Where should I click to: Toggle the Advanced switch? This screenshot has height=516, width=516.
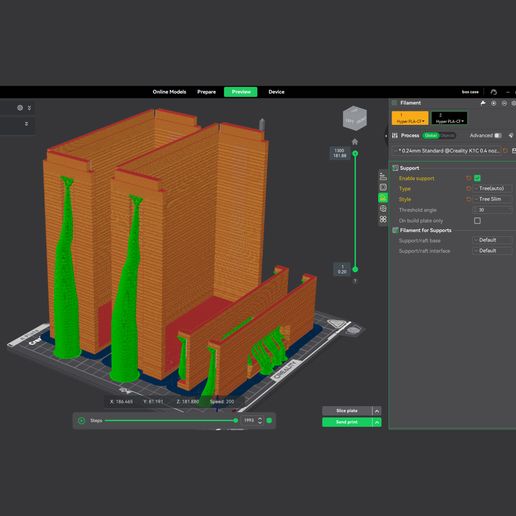[x=498, y=136]
